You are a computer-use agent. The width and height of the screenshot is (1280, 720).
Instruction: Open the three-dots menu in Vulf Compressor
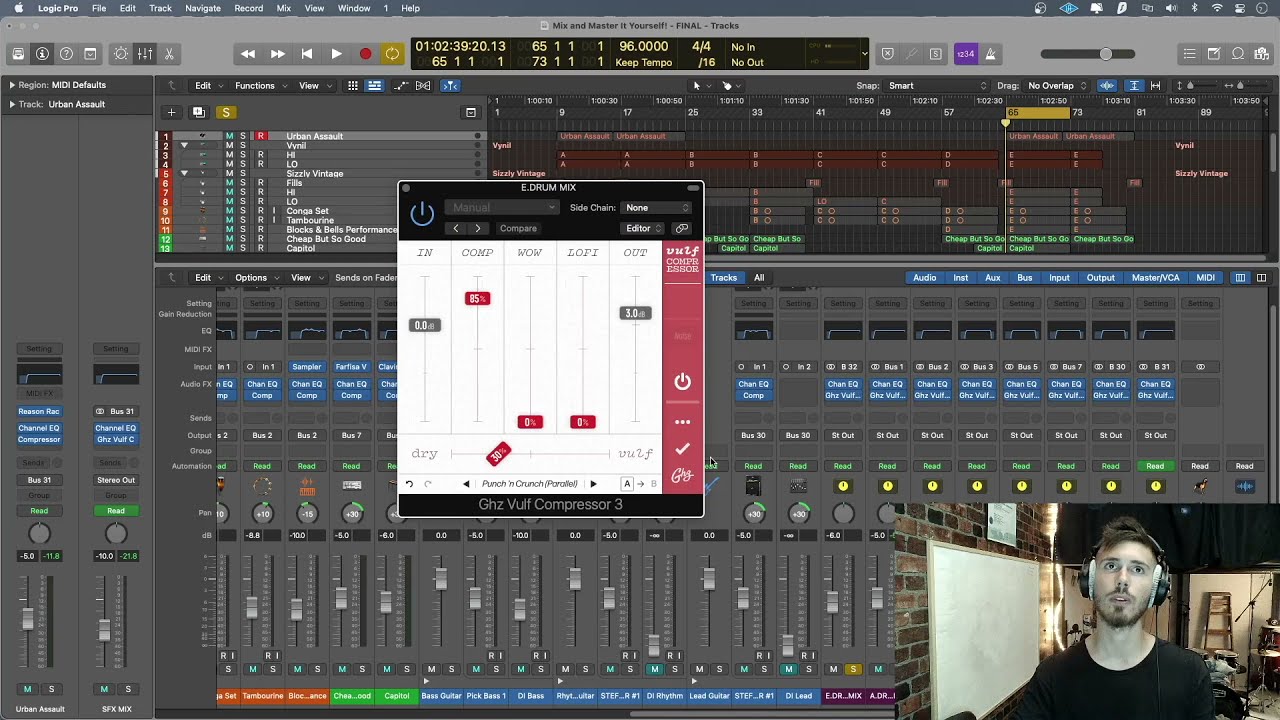682,422
